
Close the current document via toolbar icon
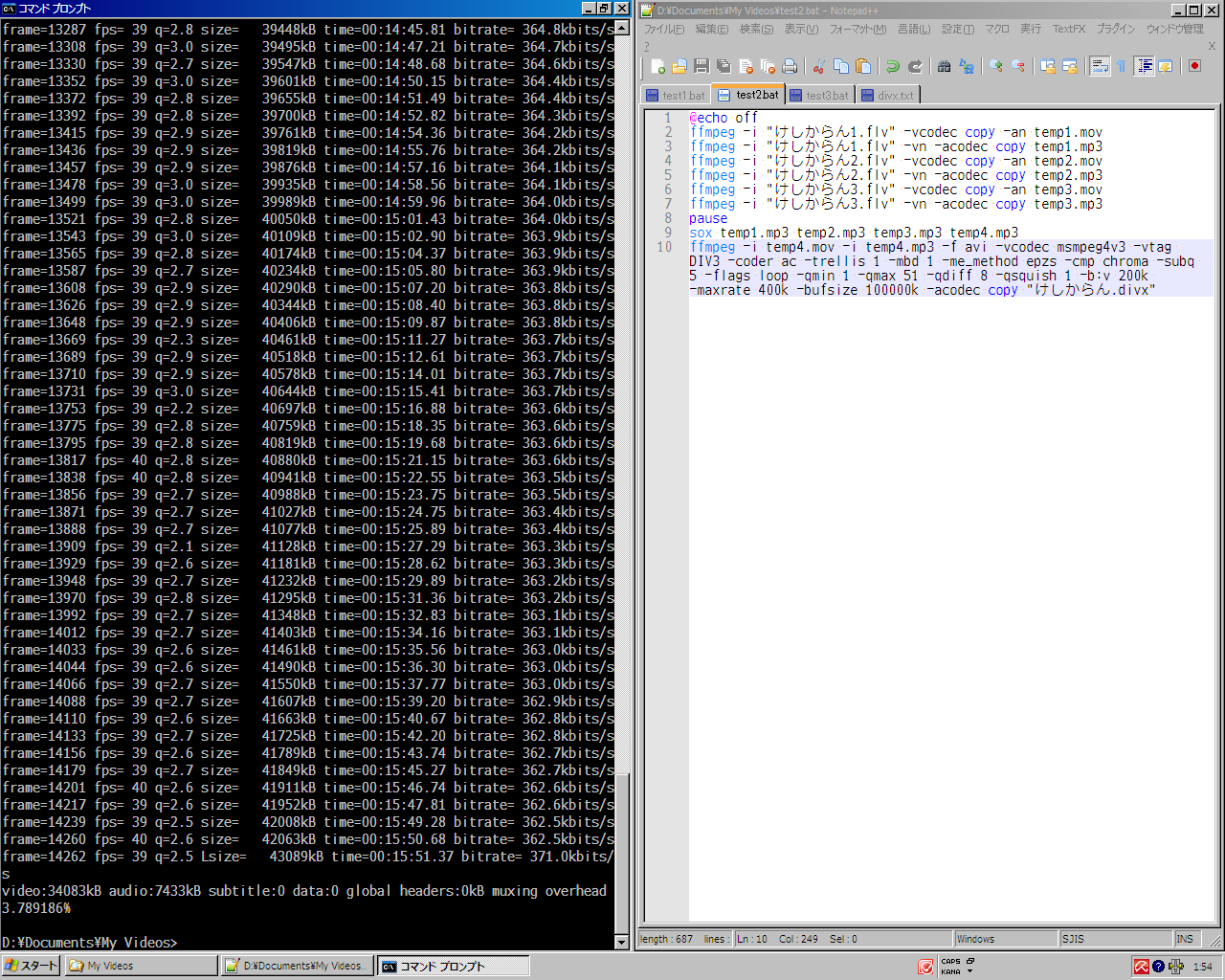(746, 66)
